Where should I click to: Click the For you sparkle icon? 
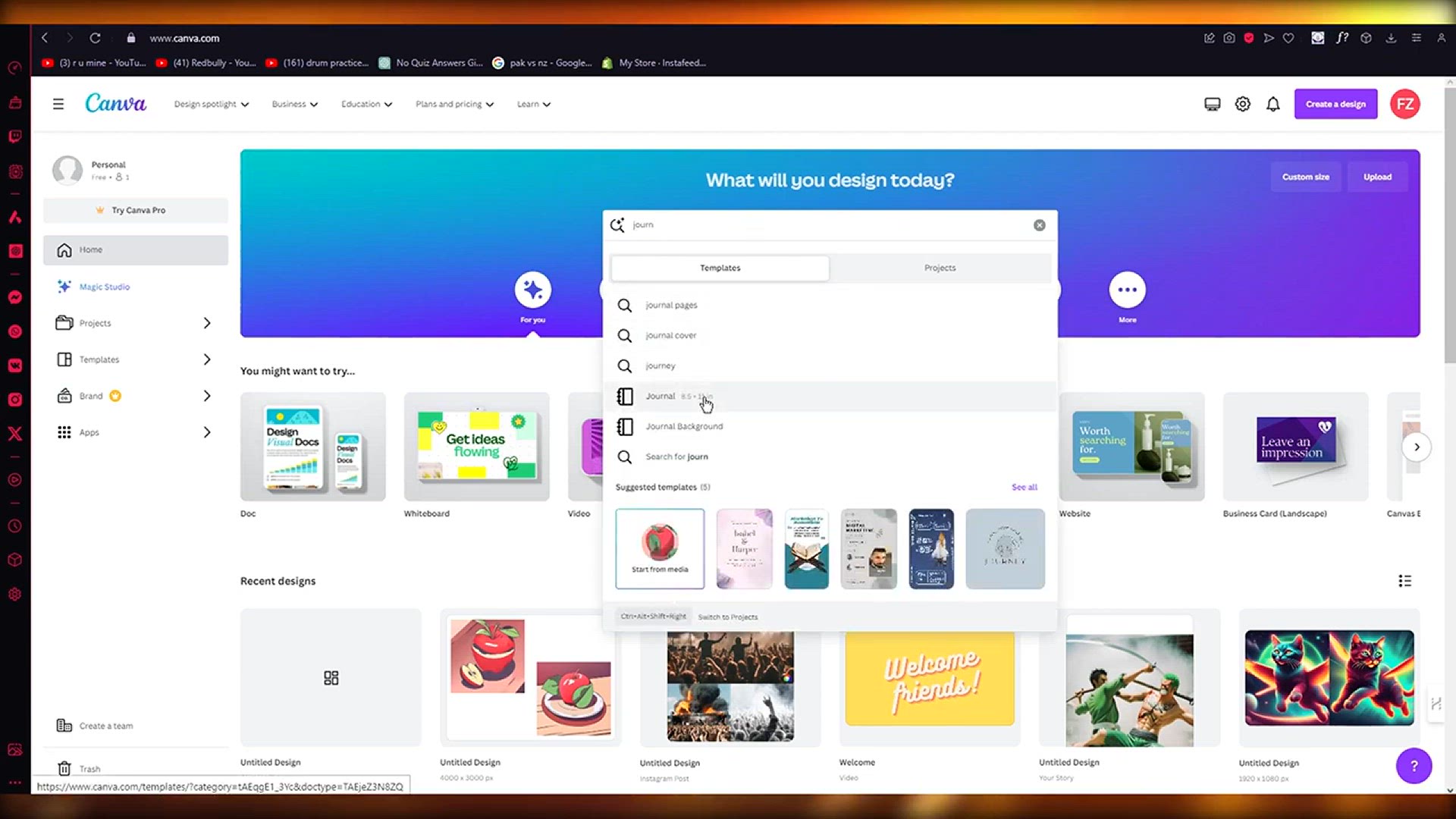pos(533,290)
